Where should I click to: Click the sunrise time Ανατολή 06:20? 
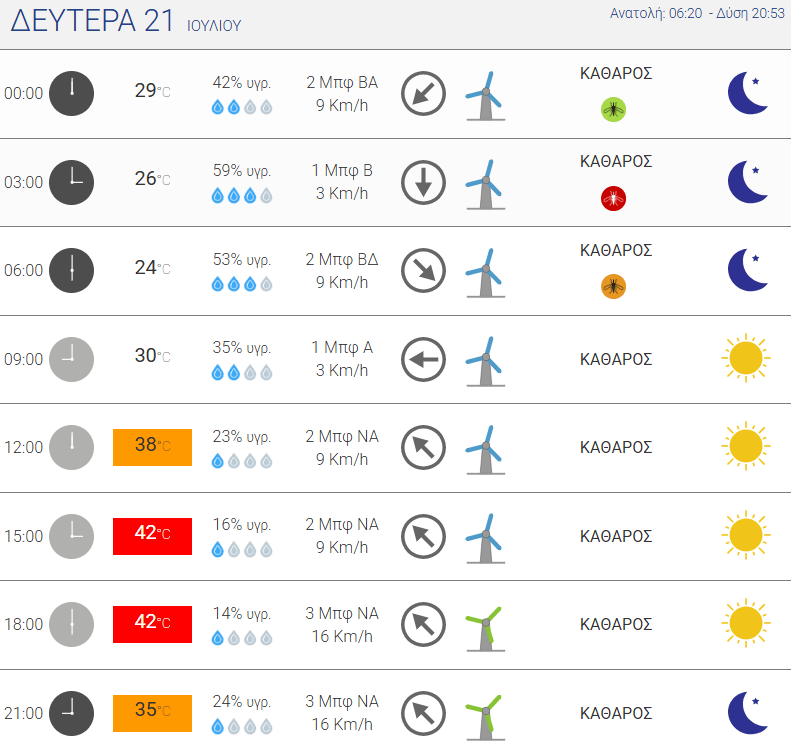tap(656, 13)
